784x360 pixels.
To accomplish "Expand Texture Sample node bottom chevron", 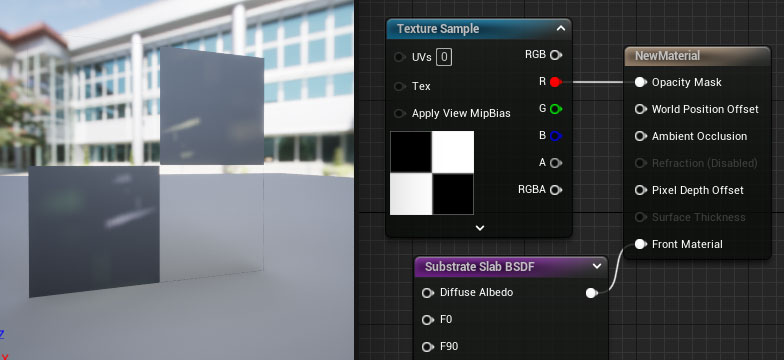I will [480, 228].
